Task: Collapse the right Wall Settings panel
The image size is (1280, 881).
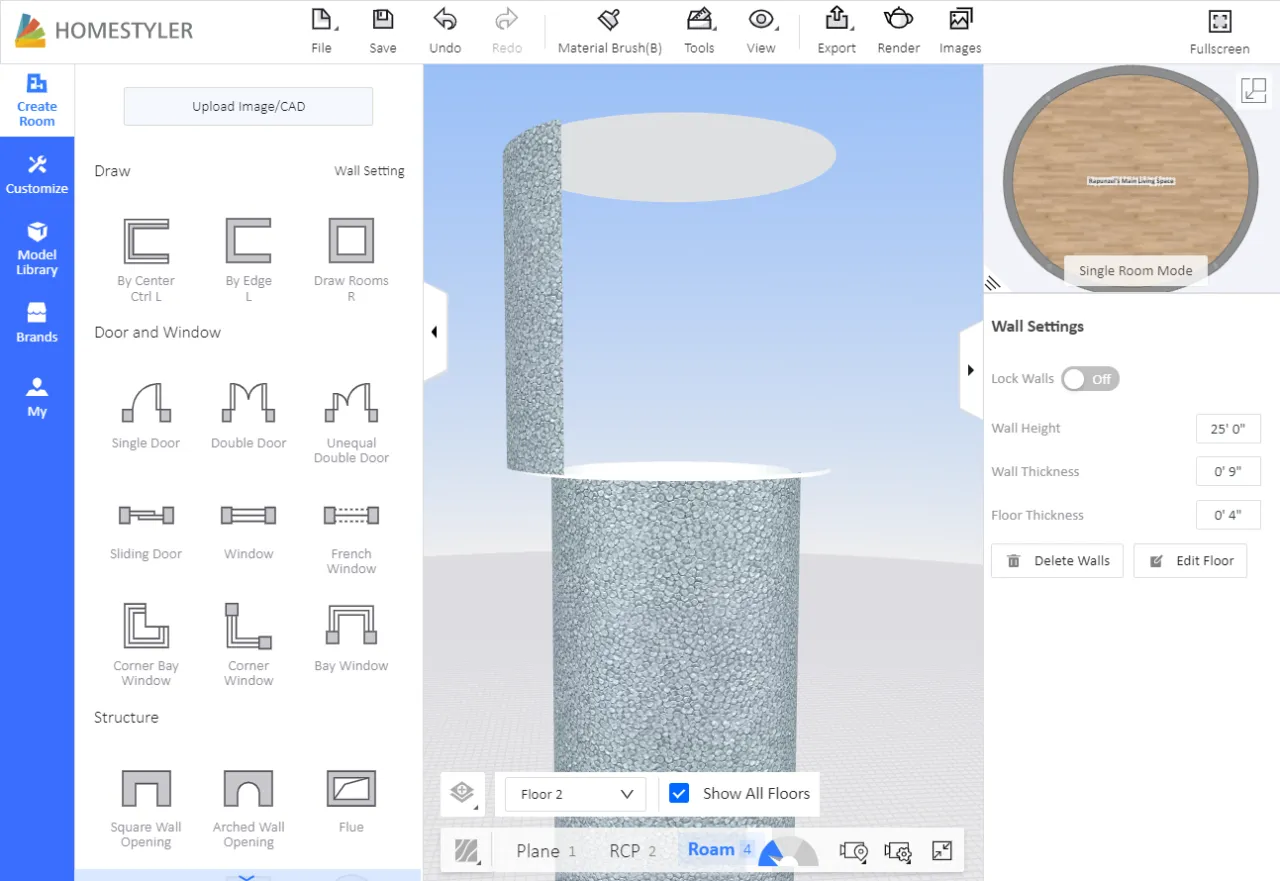Action: click(x=970, y=370)
